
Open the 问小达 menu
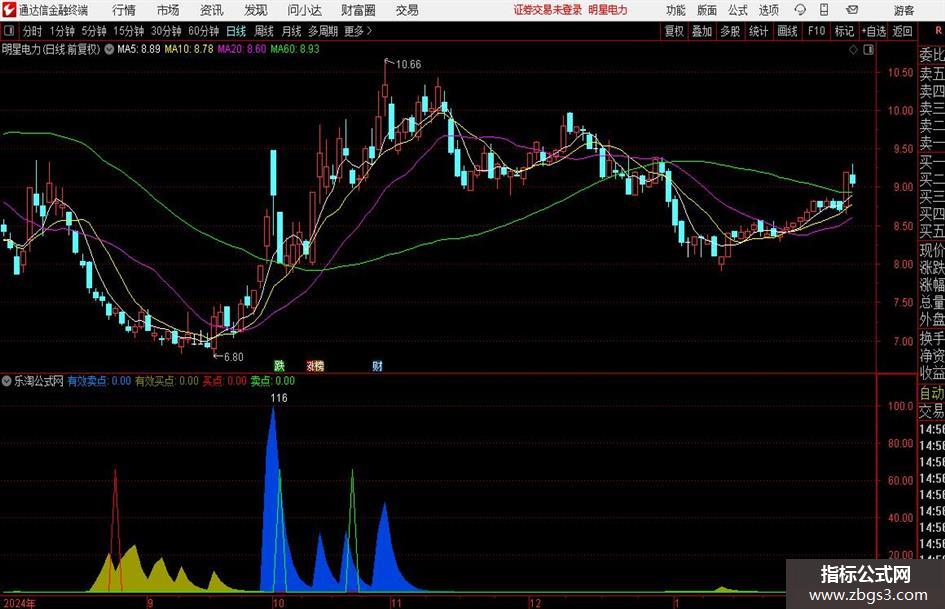(x=304, y=10)
